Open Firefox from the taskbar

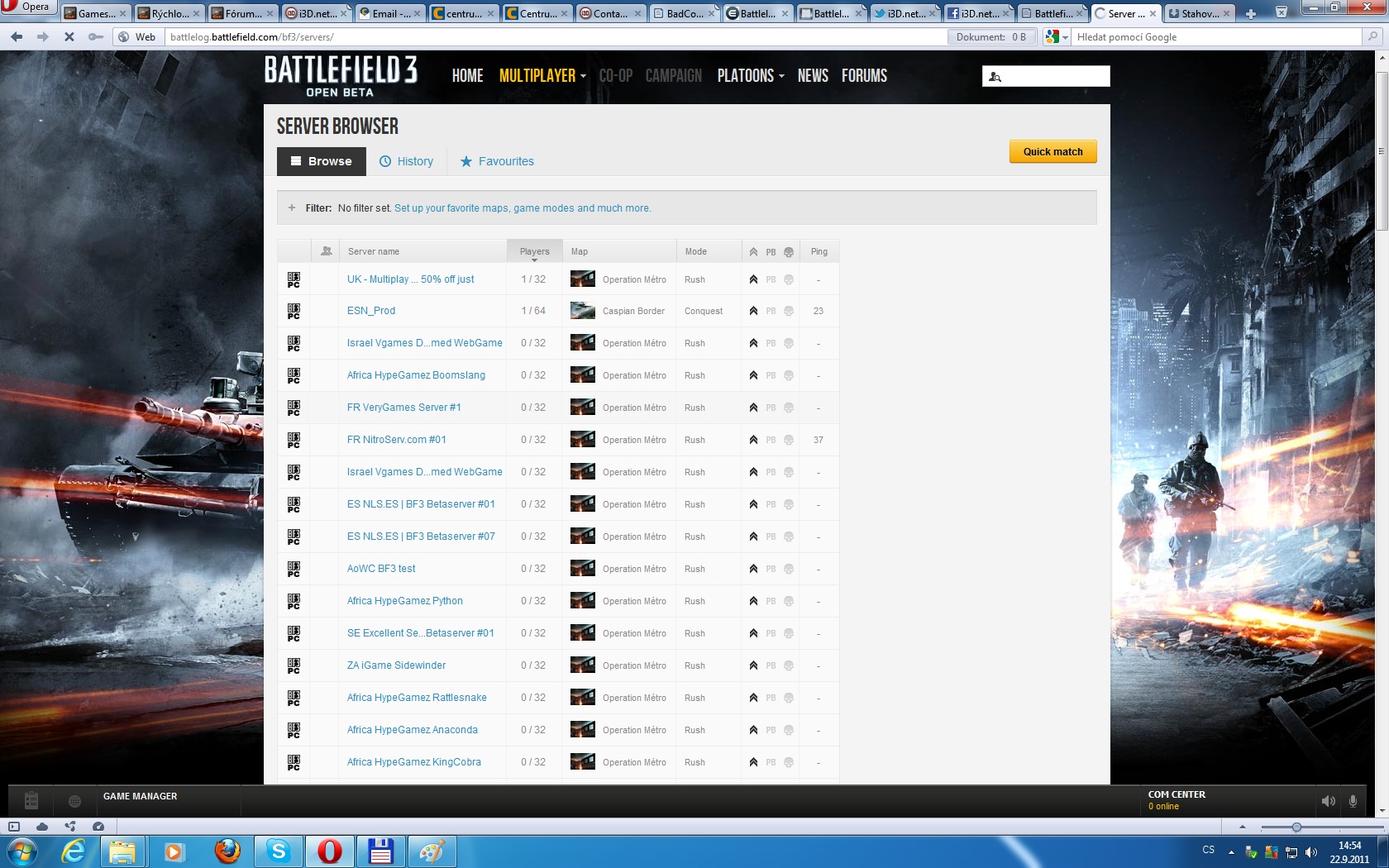(227, 851)
